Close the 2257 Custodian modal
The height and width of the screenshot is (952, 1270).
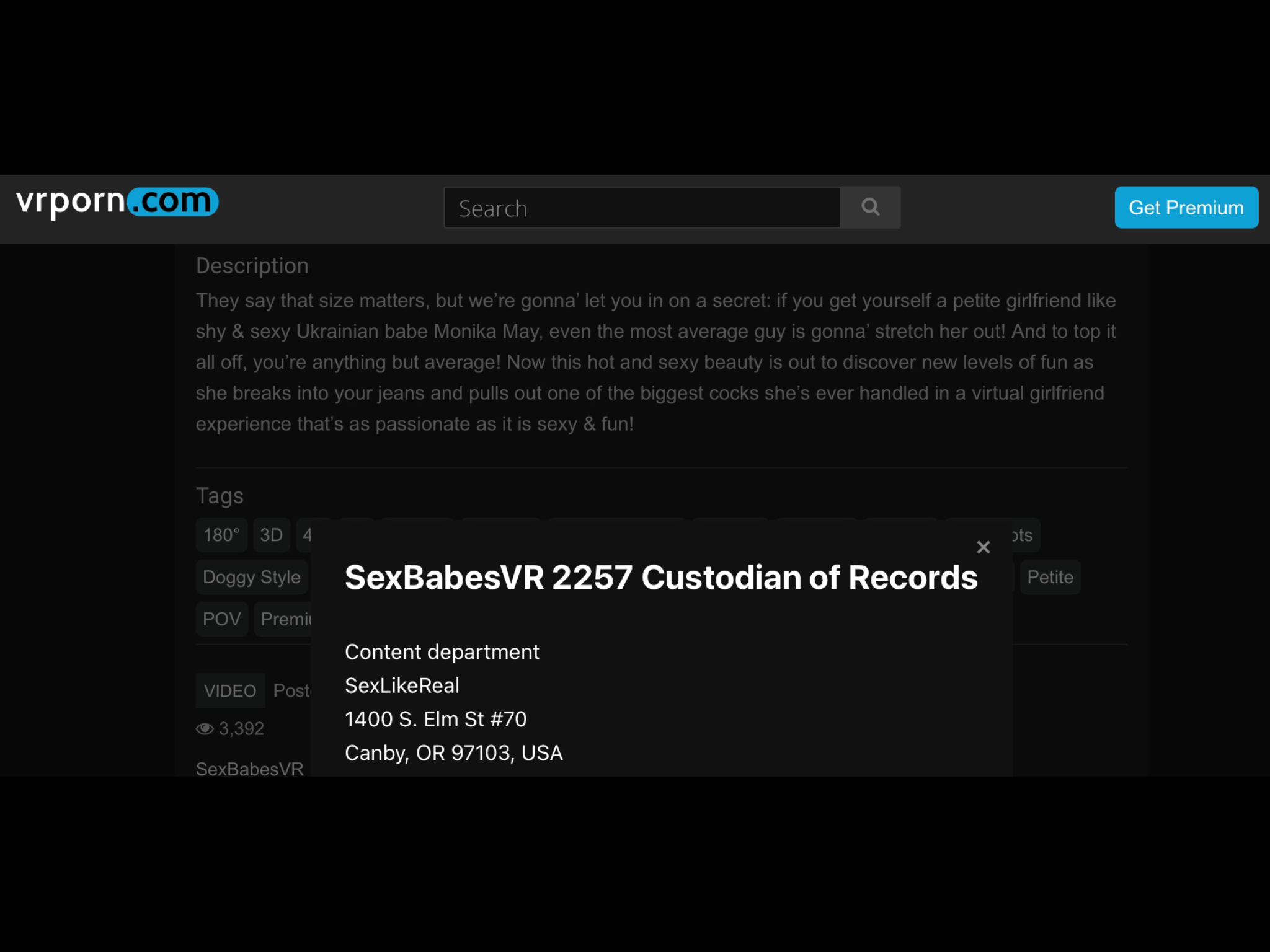(x=984, y=547)
